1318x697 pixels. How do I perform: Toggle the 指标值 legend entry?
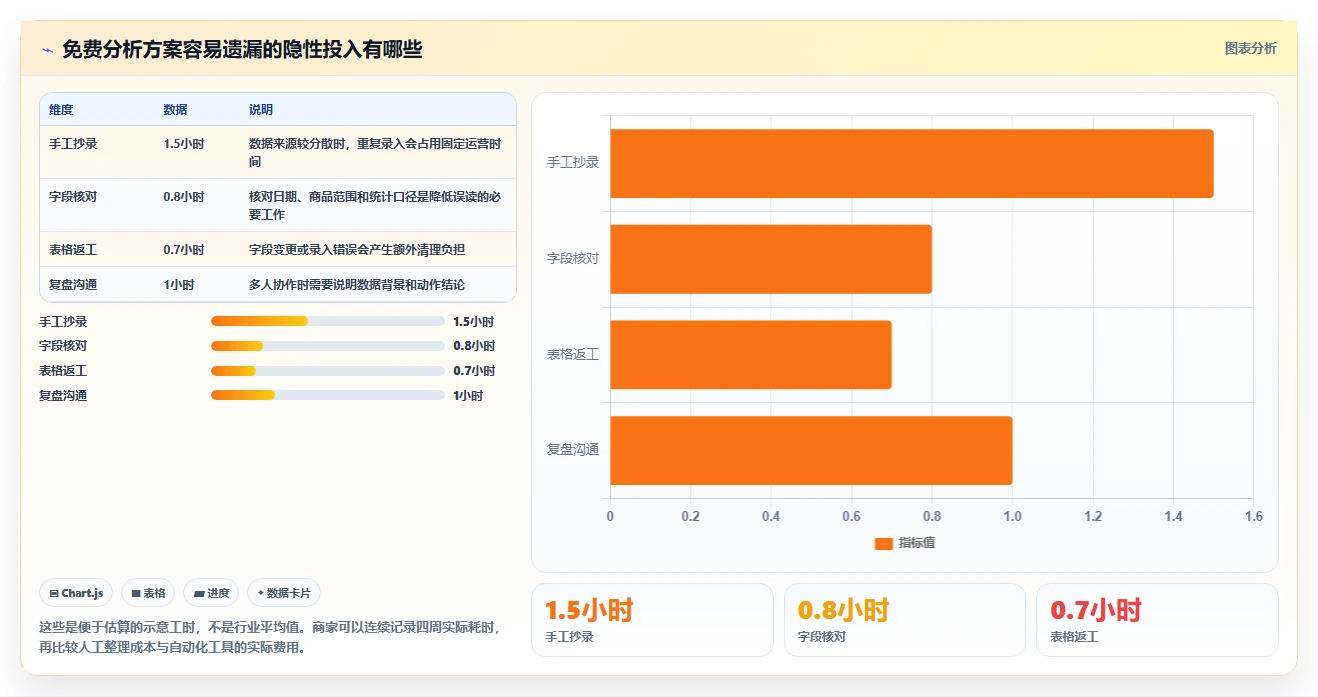[904, 543]
